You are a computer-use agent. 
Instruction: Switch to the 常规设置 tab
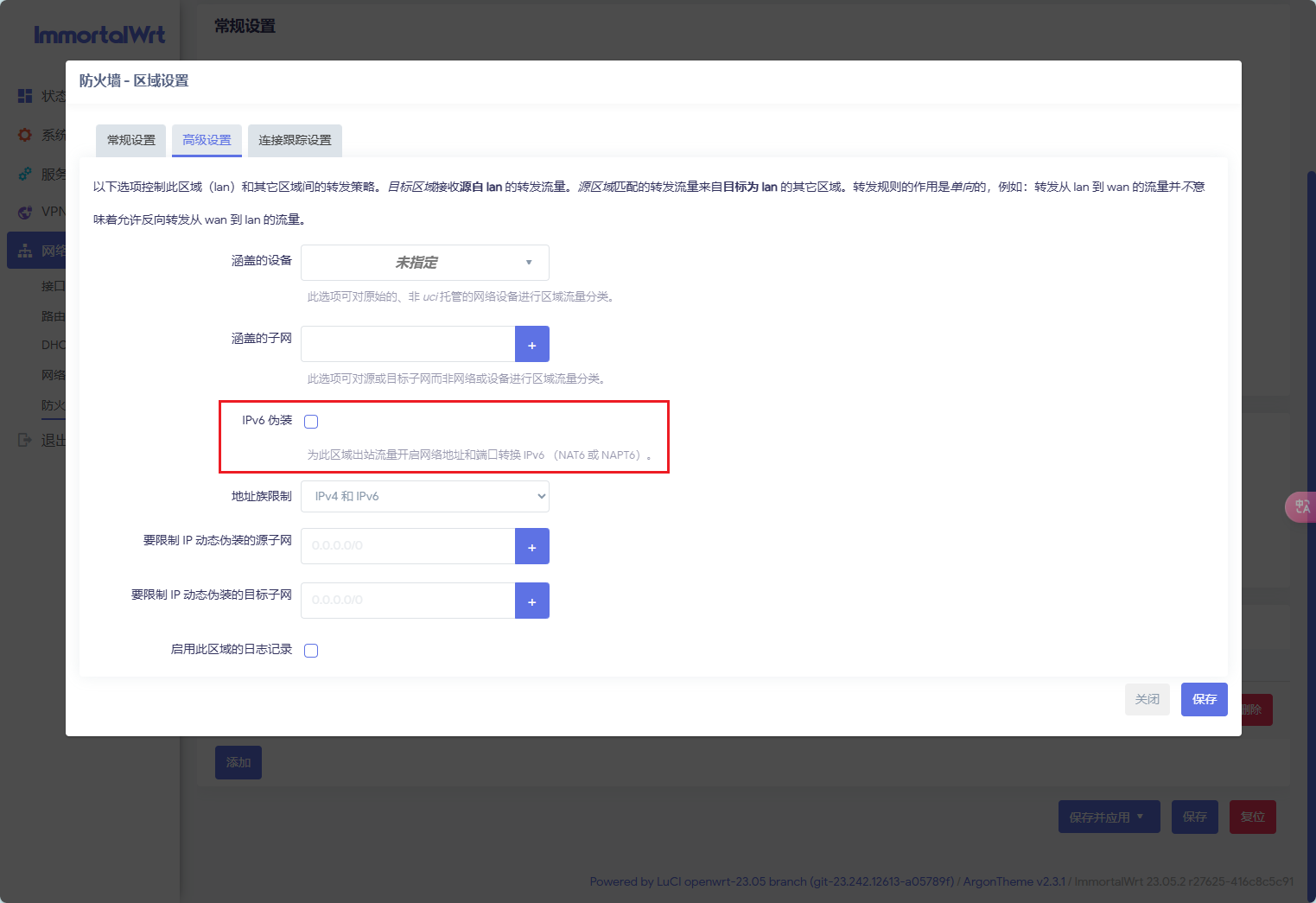(x=130, y=140)
